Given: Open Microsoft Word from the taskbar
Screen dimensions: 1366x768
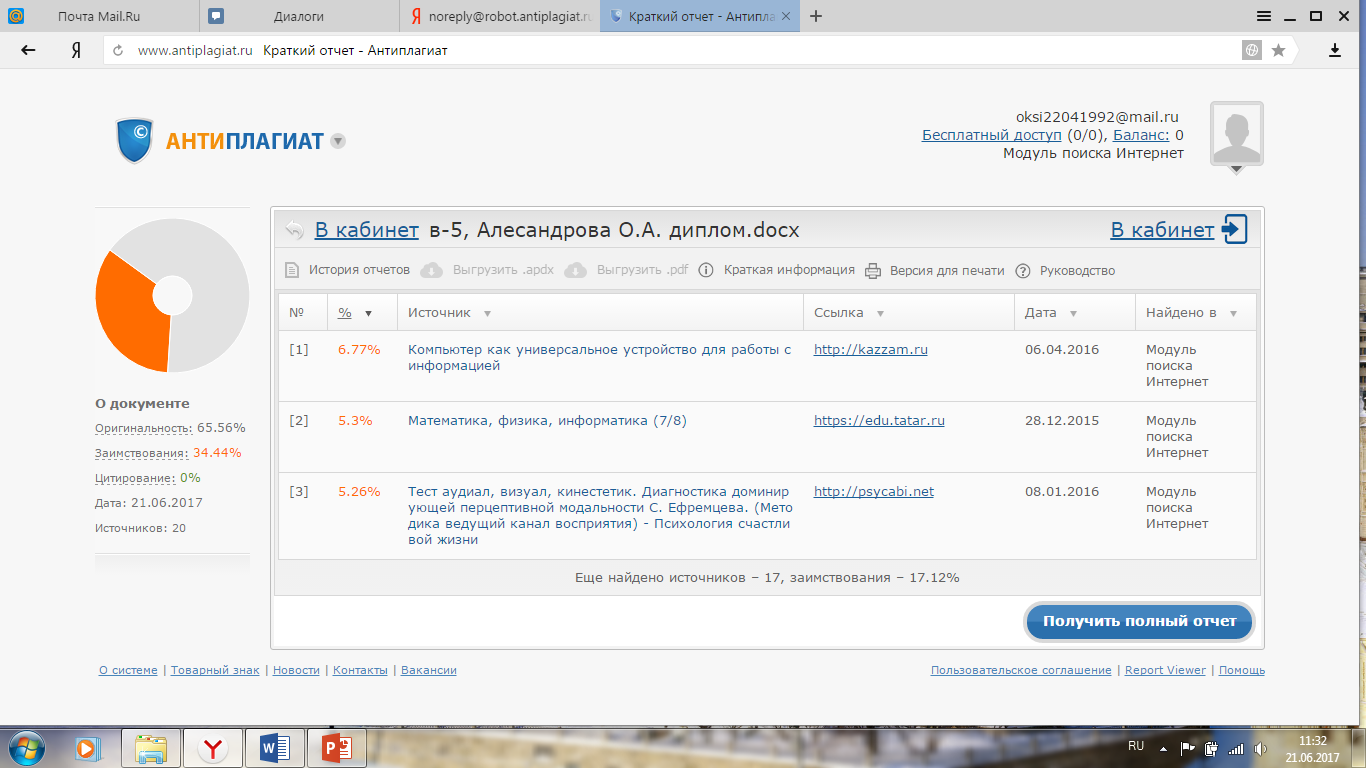Looking at the screenshot, I should [274, 747].
